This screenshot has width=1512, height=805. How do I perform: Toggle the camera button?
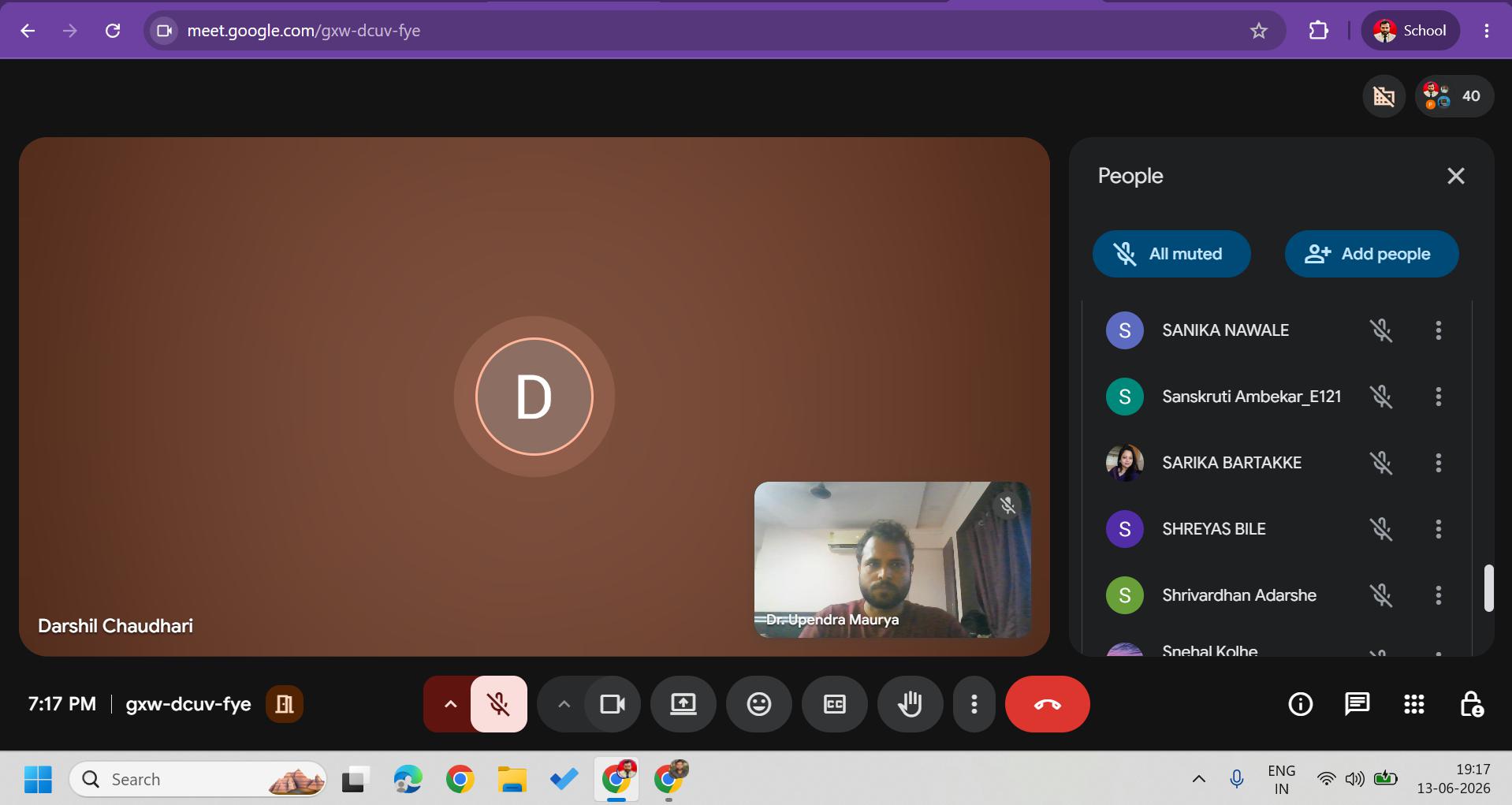pyautogui.click(x=612, y=704)
